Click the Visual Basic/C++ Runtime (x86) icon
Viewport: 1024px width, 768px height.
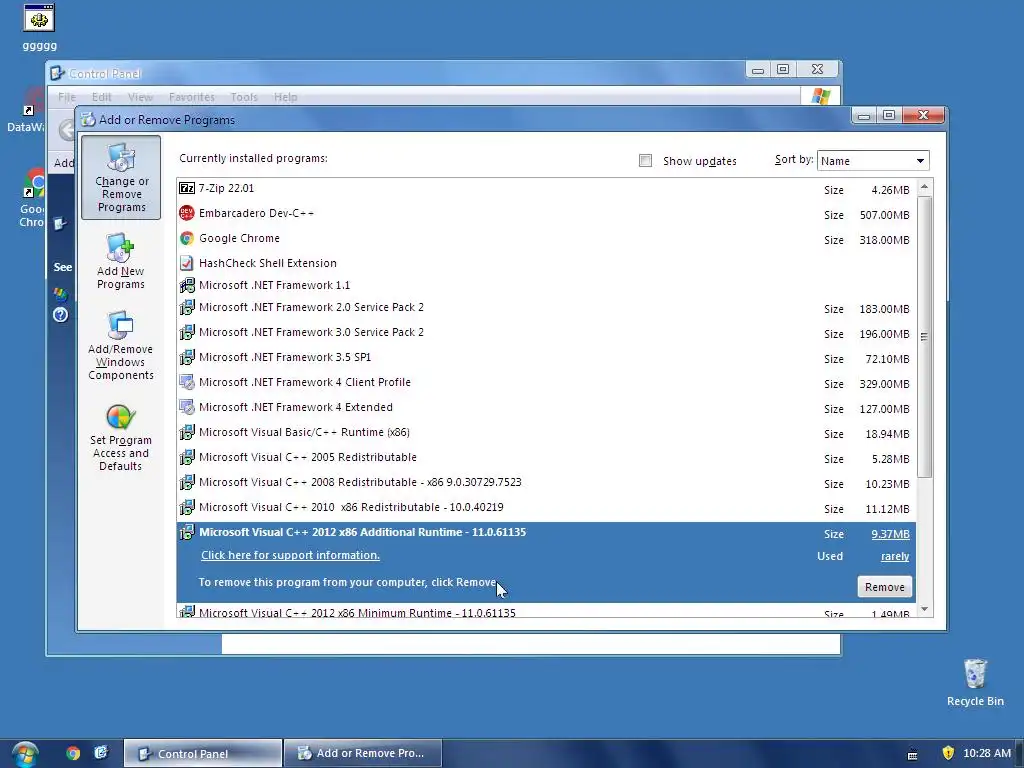pos(187,432)
